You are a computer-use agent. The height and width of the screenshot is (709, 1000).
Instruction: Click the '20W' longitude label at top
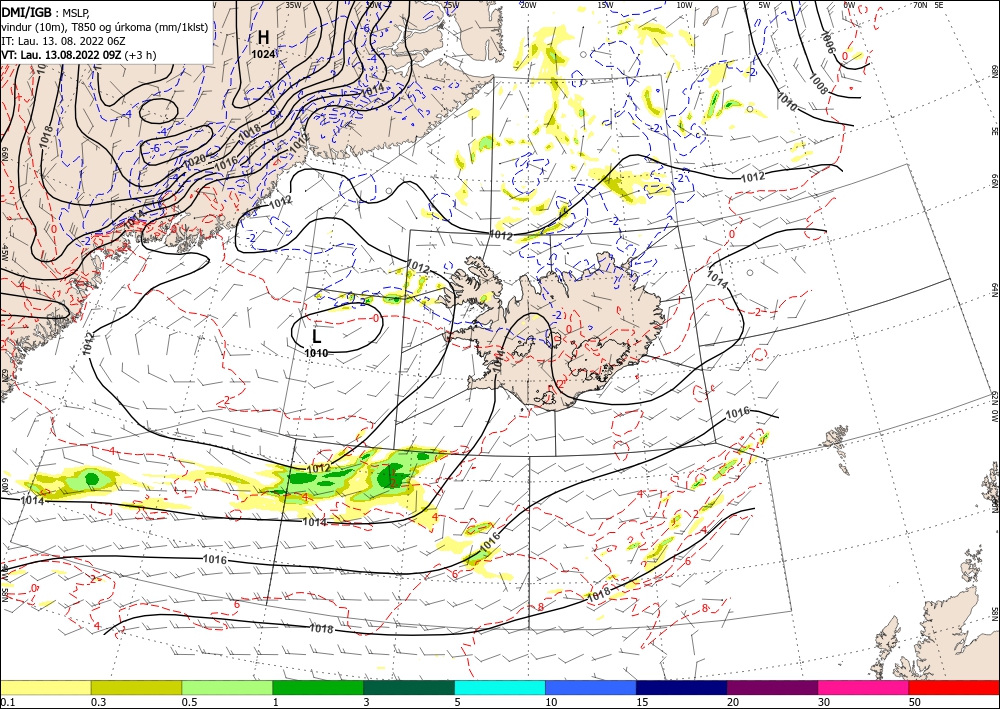tap(528, 5)
